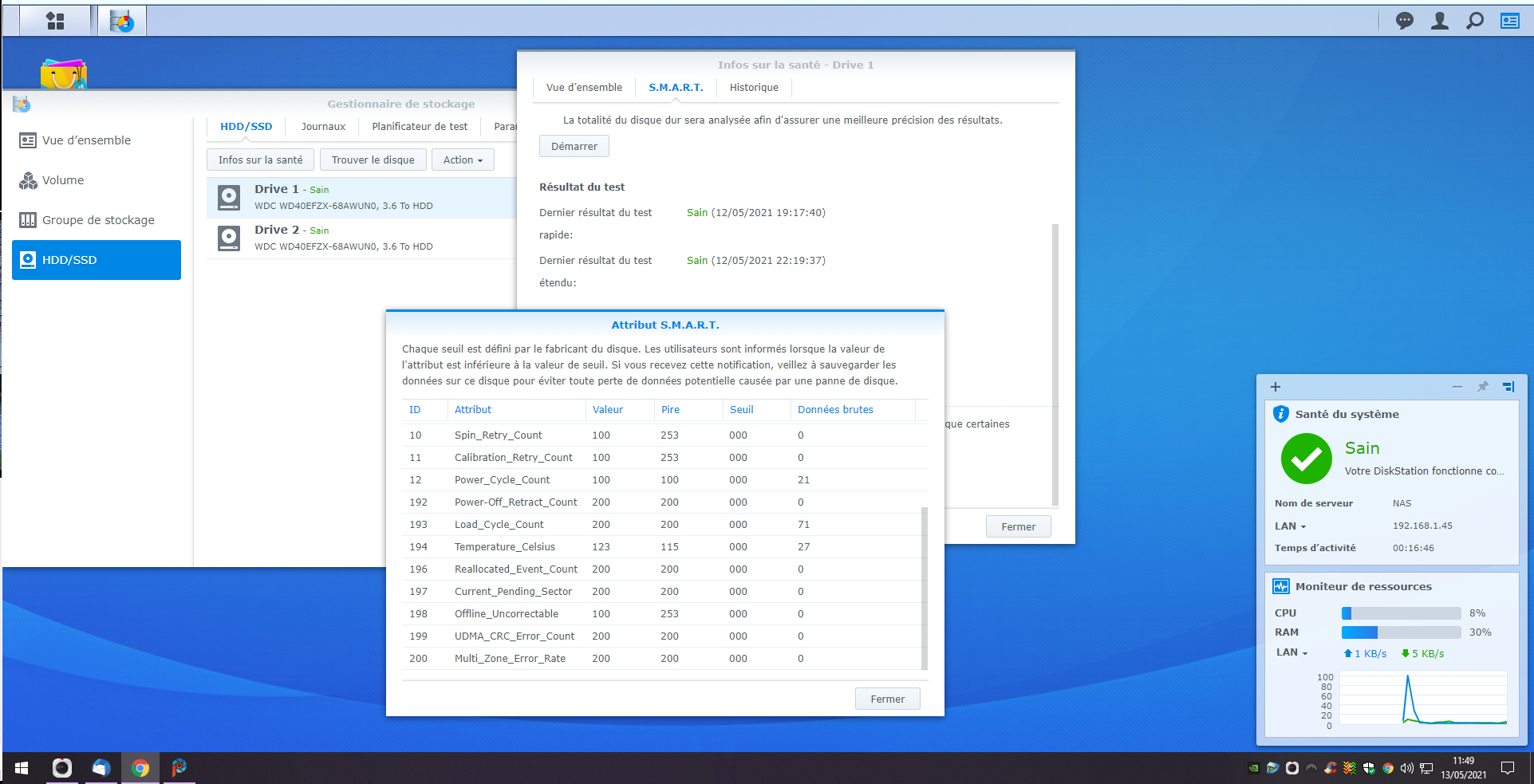Click the Trouver le disque button

pos(373,160)
